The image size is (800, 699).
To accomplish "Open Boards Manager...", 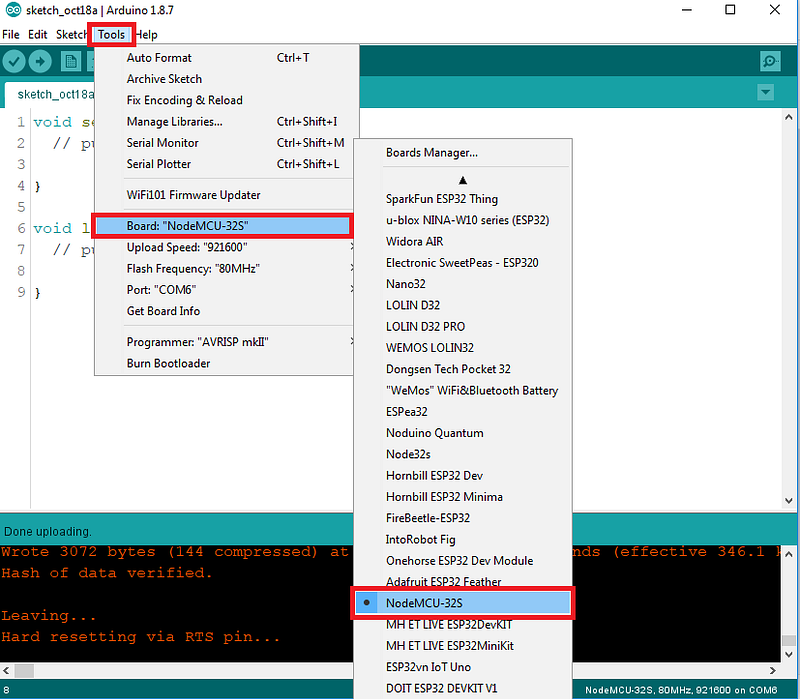I will pos(463,153).
